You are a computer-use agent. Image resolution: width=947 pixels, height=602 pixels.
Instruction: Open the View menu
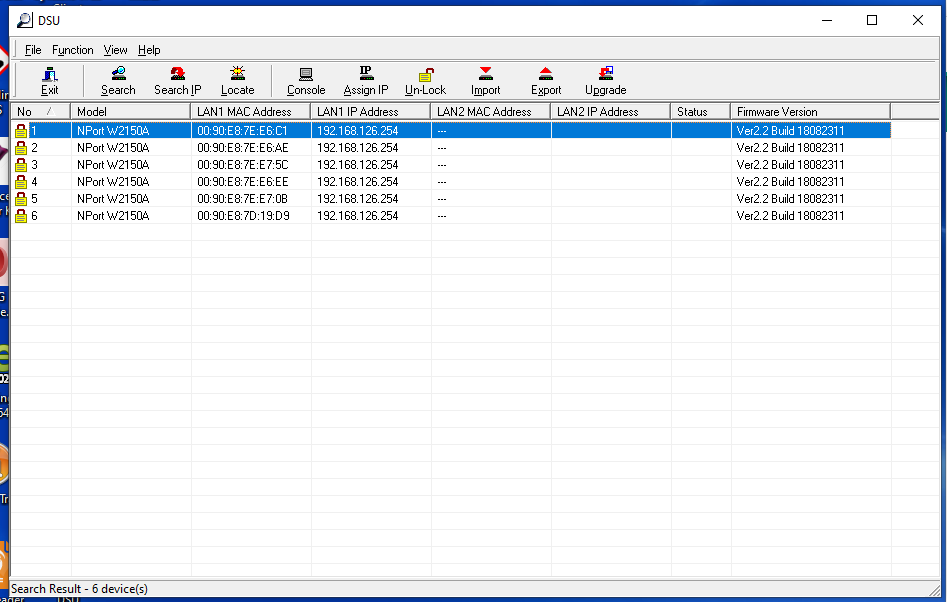point(115,50)
